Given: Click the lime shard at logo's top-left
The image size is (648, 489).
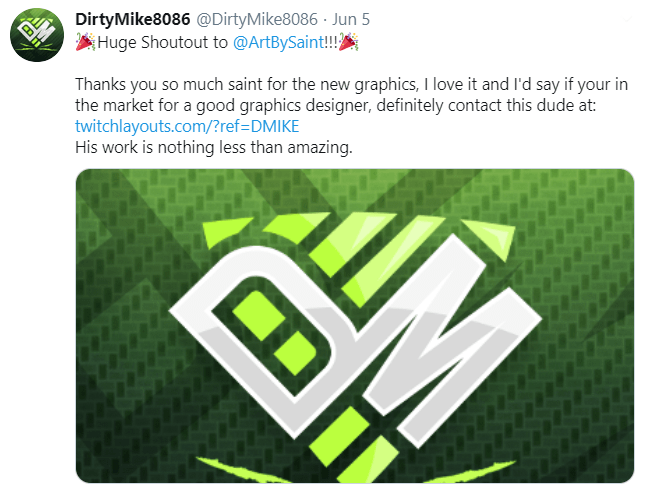Looking at the screenshot, I should tap(225, 232).
